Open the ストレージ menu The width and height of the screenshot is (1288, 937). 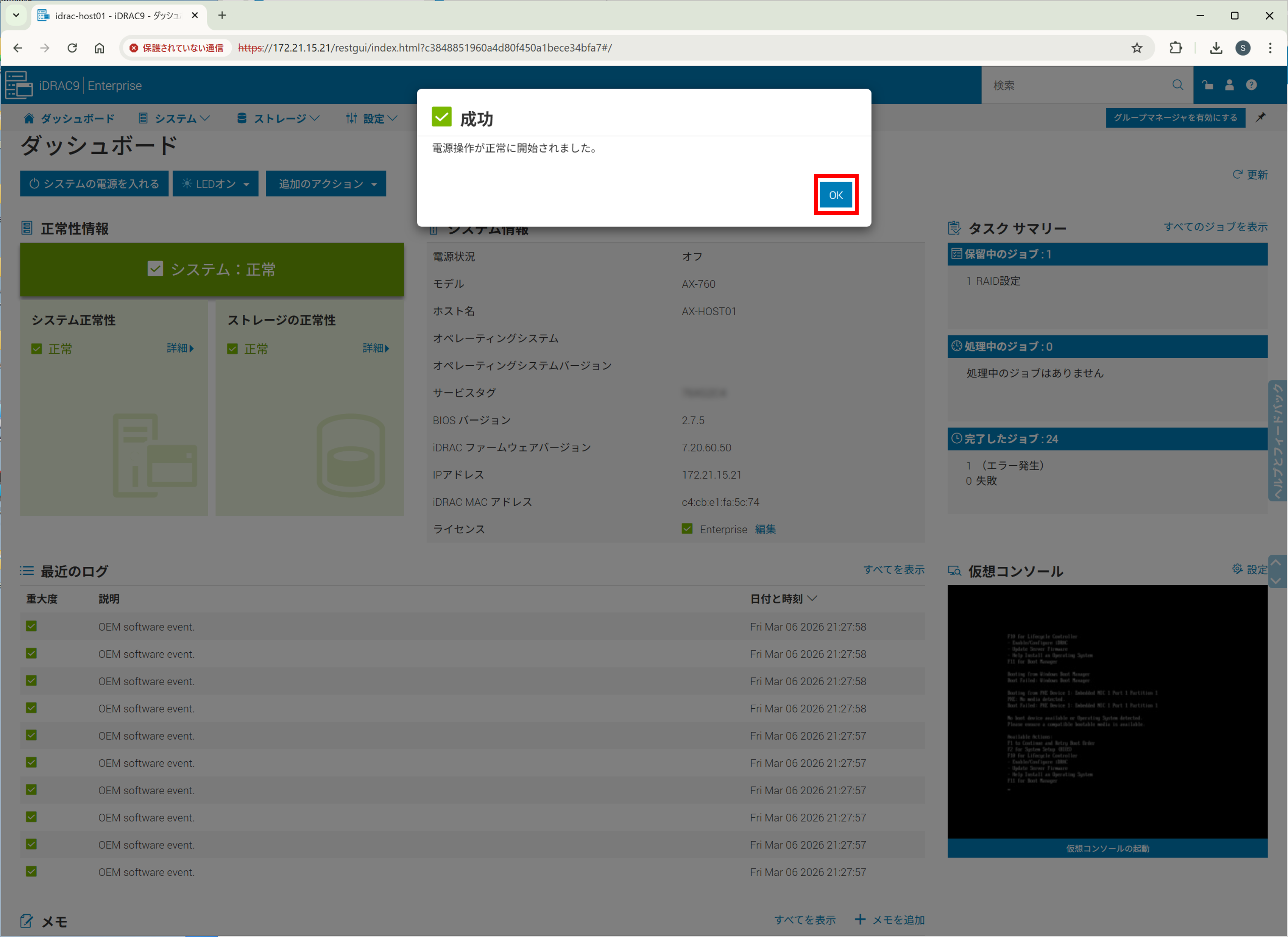click(x=279, y=118)
